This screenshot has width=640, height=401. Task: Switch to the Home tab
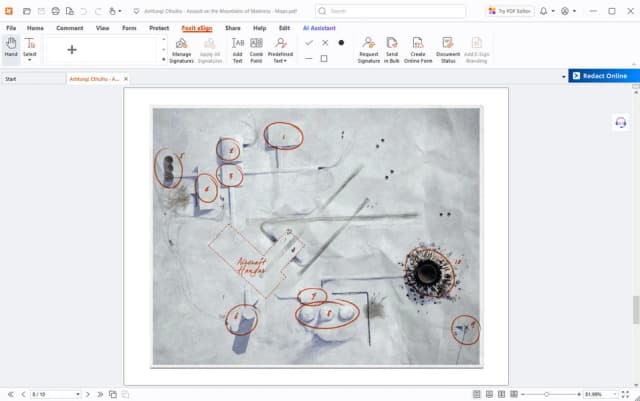35,28
